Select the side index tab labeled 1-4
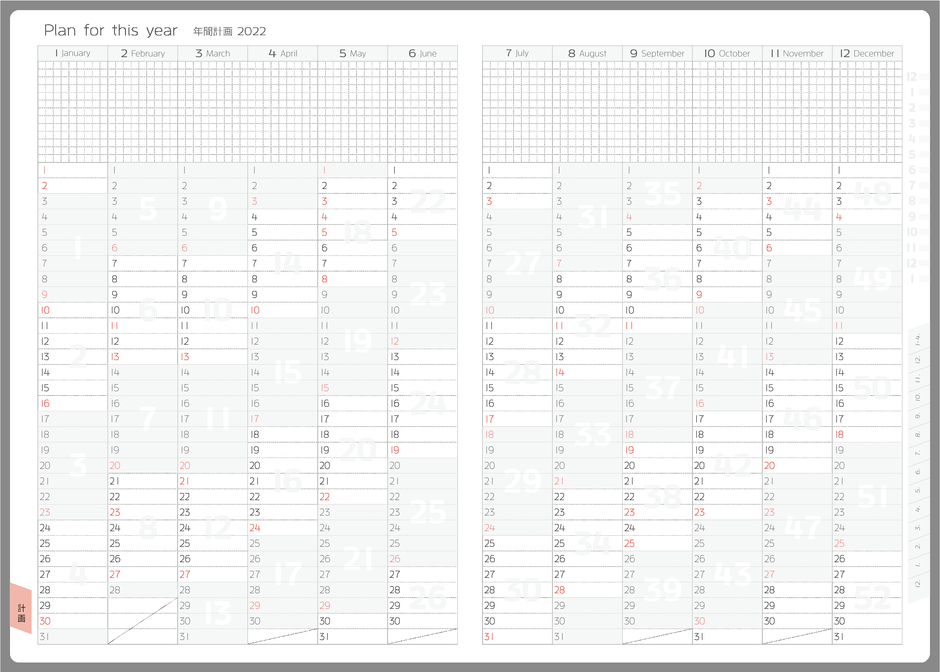Image resolution: width=940 pixels, height=672 pixels. pyautogui.click(x=916, y=341)
